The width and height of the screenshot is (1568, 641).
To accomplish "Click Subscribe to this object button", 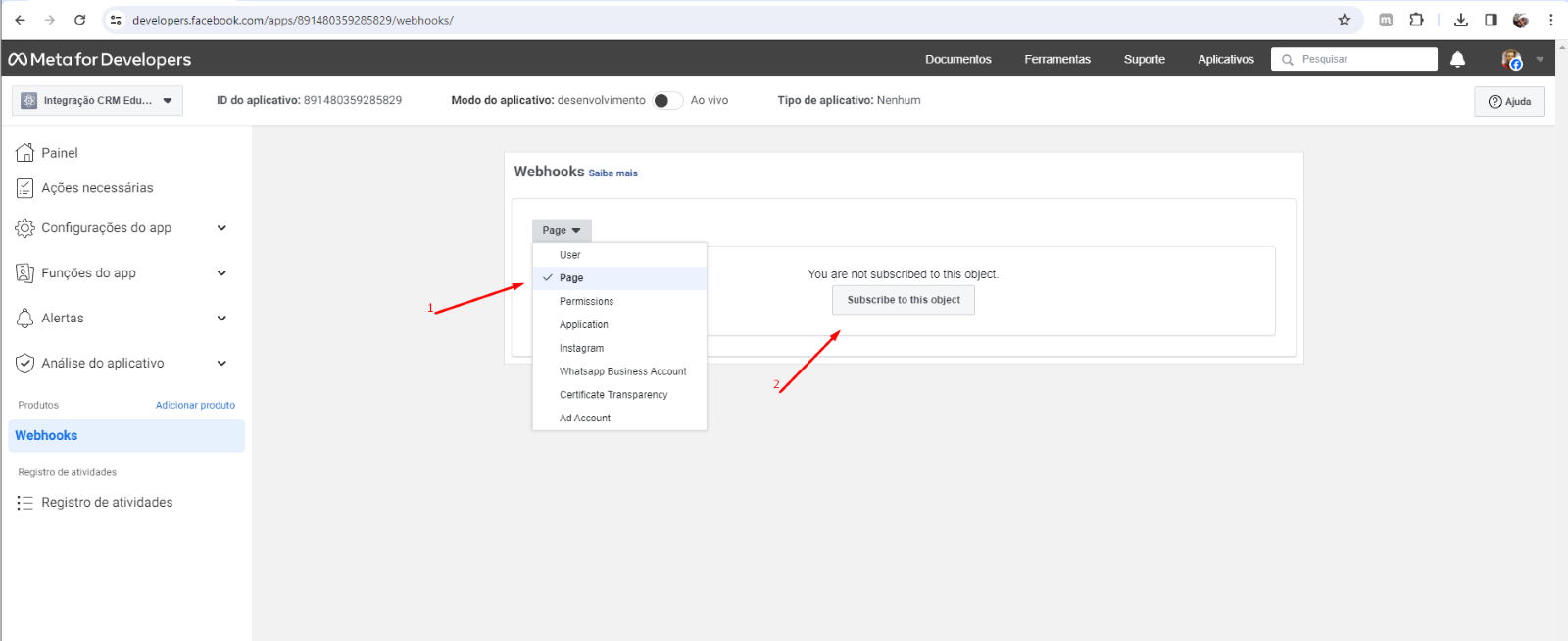I will [904, 300].
